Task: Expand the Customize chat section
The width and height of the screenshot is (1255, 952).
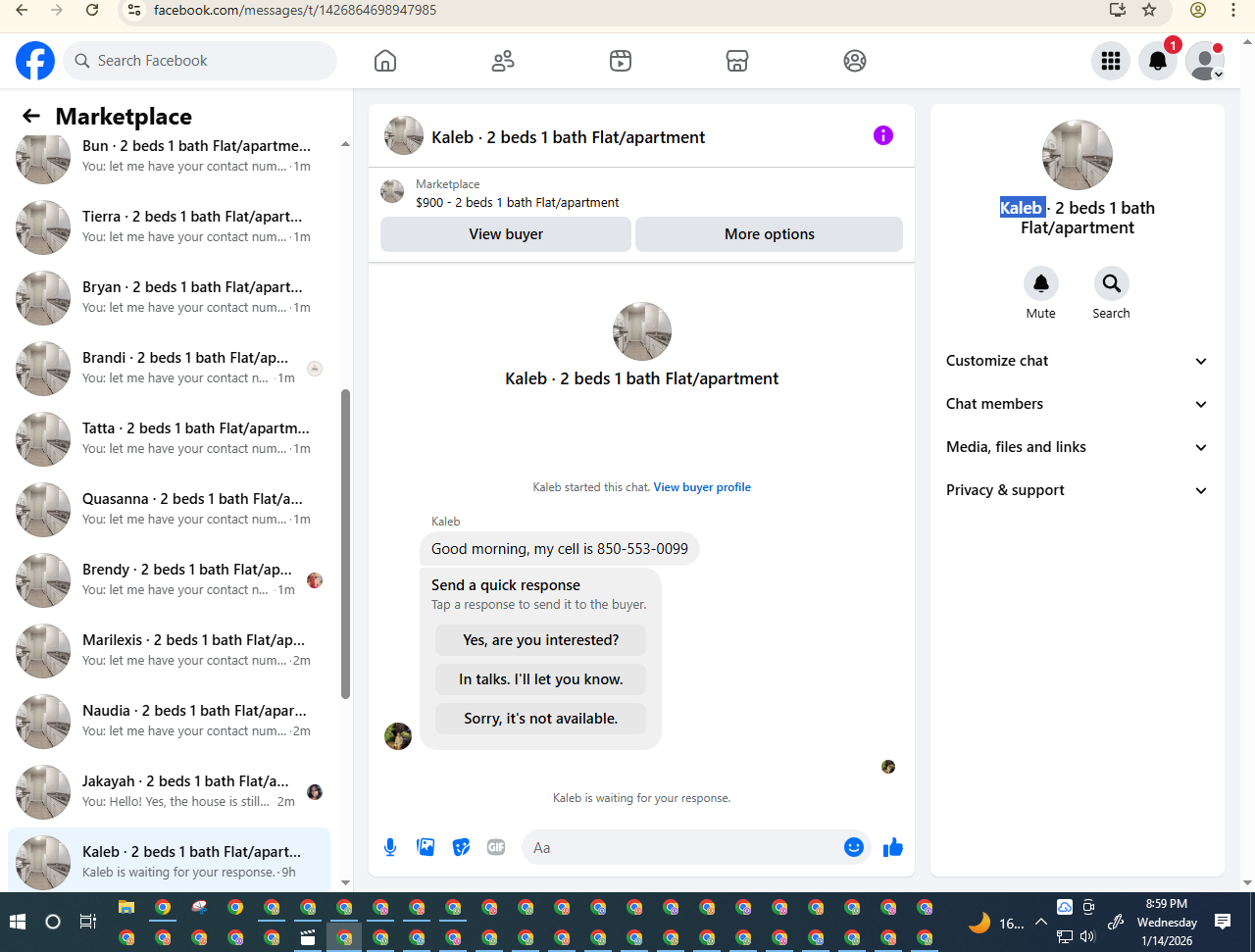Action: pyautogui.click(x=1077, y=361)
